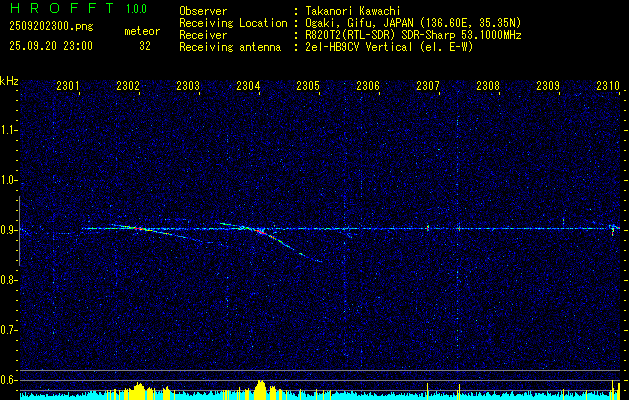Click the HROFFT title text
This screenshot has width=629, height=400.
click(61, 8)
